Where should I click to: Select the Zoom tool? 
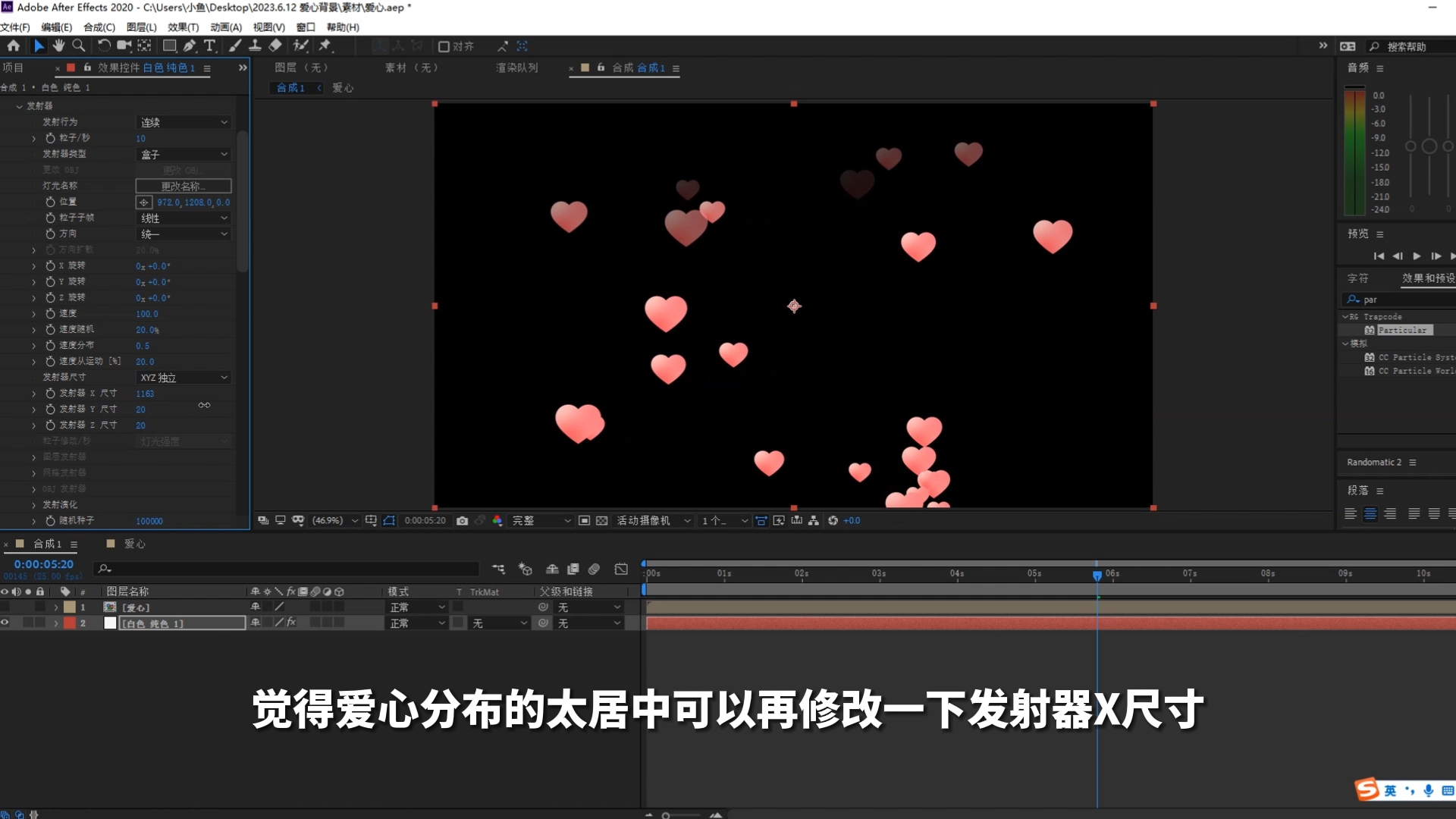coord(79,45)
